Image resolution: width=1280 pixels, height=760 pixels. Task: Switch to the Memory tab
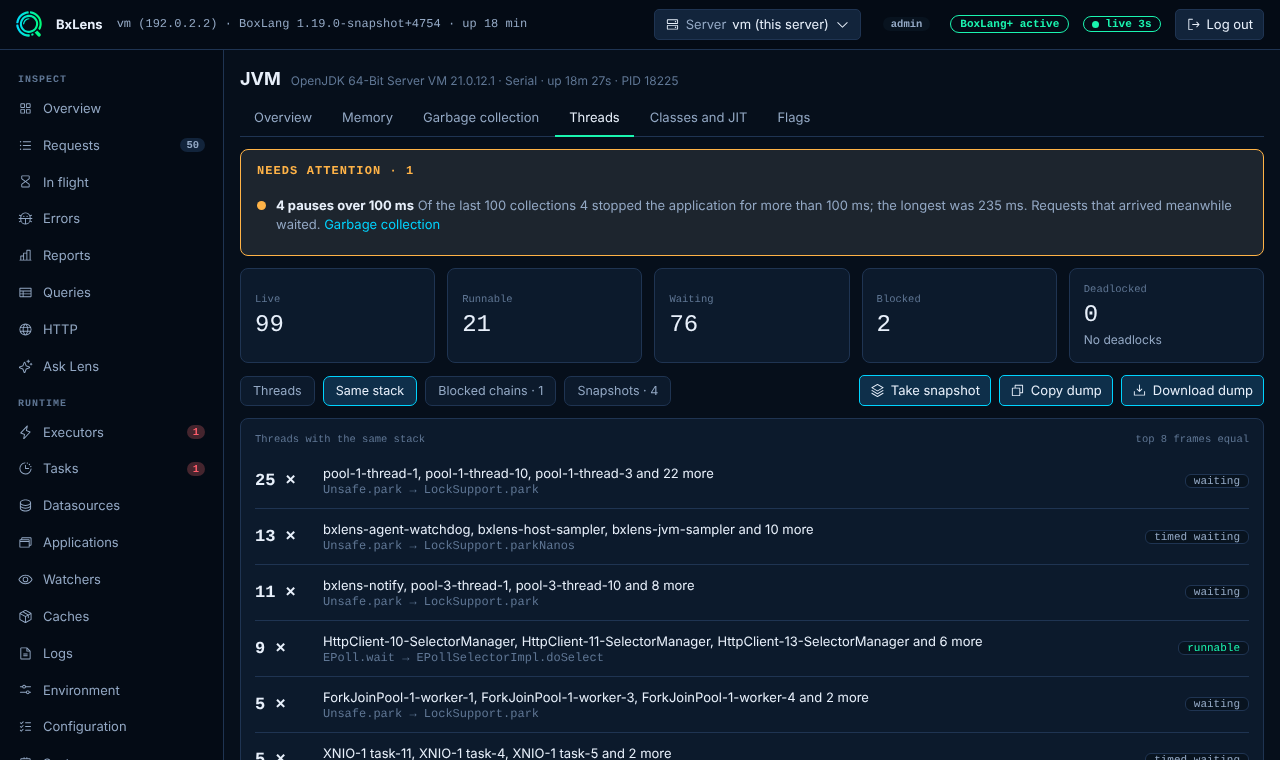click(x=367, y=117)
